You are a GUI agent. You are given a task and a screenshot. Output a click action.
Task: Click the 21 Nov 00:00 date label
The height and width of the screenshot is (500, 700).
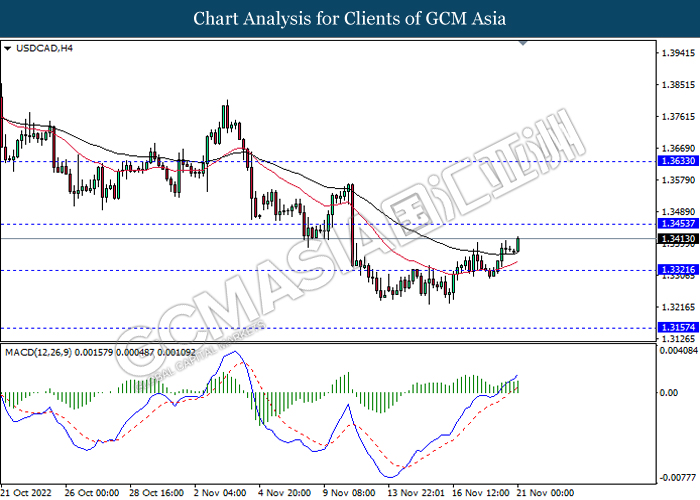click(x=545, y=493)
